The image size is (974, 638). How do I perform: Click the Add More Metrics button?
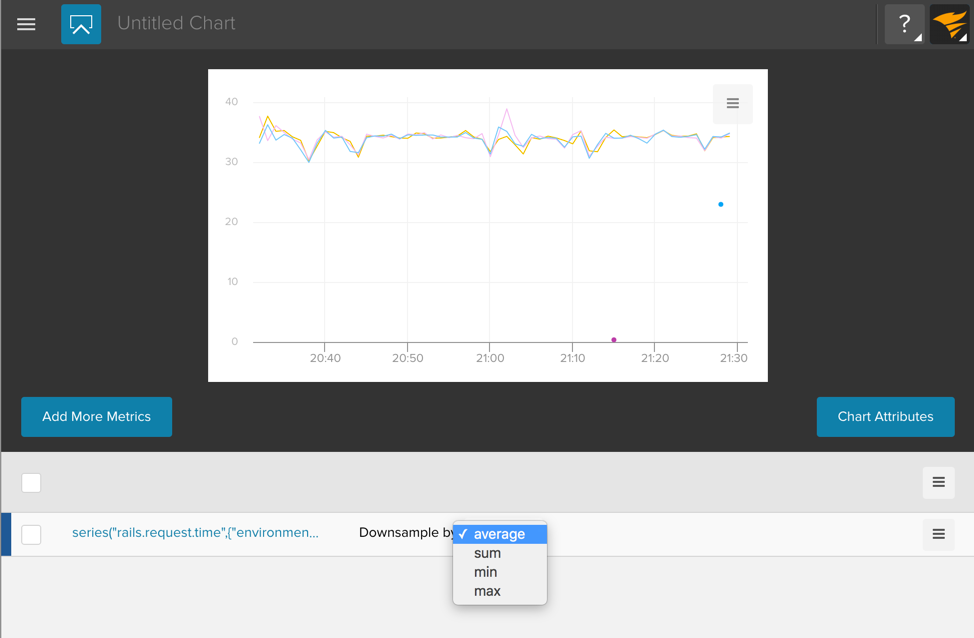pyautogui.click(x=96, y=417)
